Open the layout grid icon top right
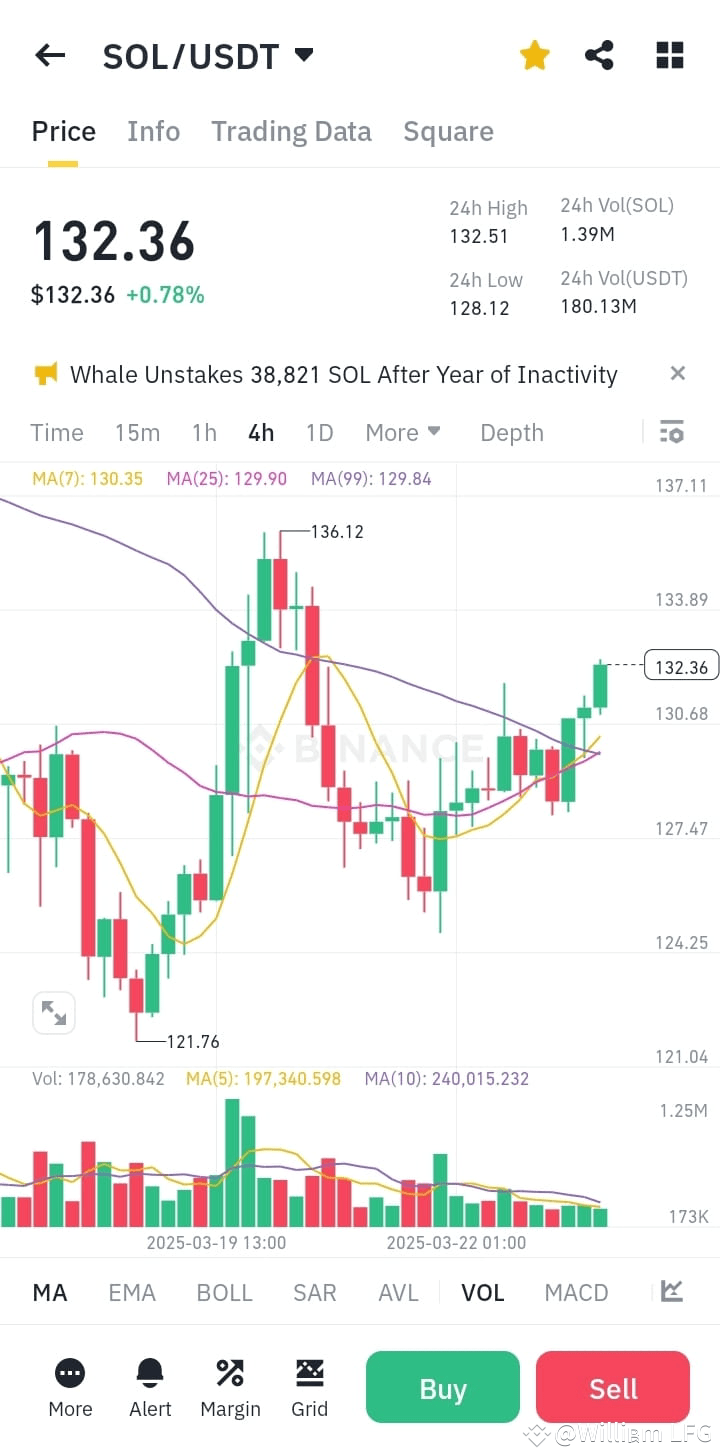720x1456 pixels. pos(669,55)
